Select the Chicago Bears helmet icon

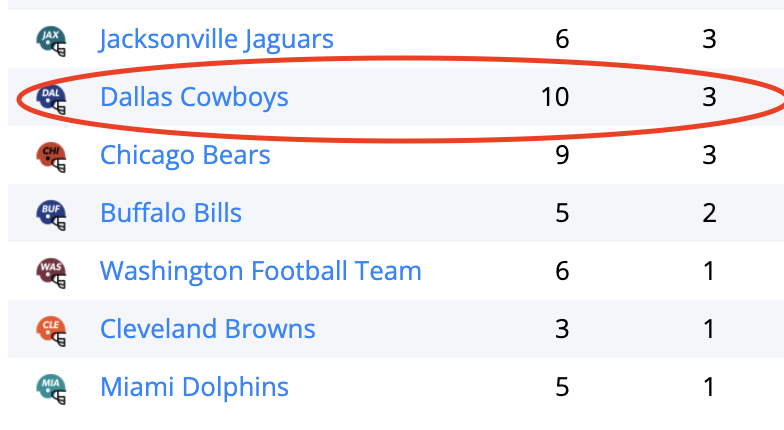[51, 156]
